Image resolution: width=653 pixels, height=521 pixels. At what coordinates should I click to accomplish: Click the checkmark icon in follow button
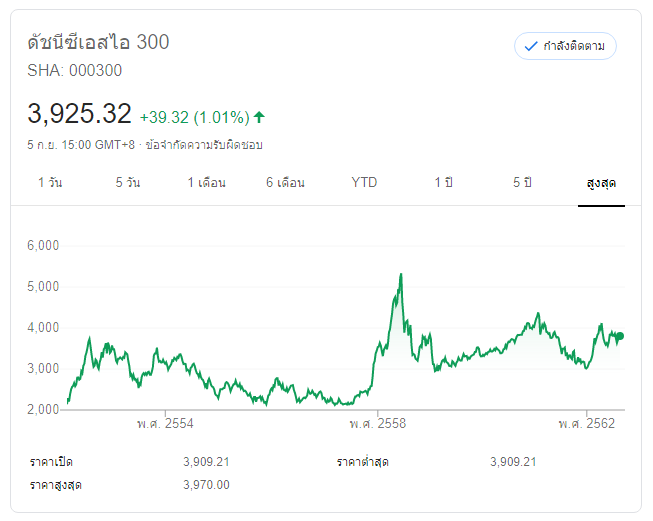[531, 46]
